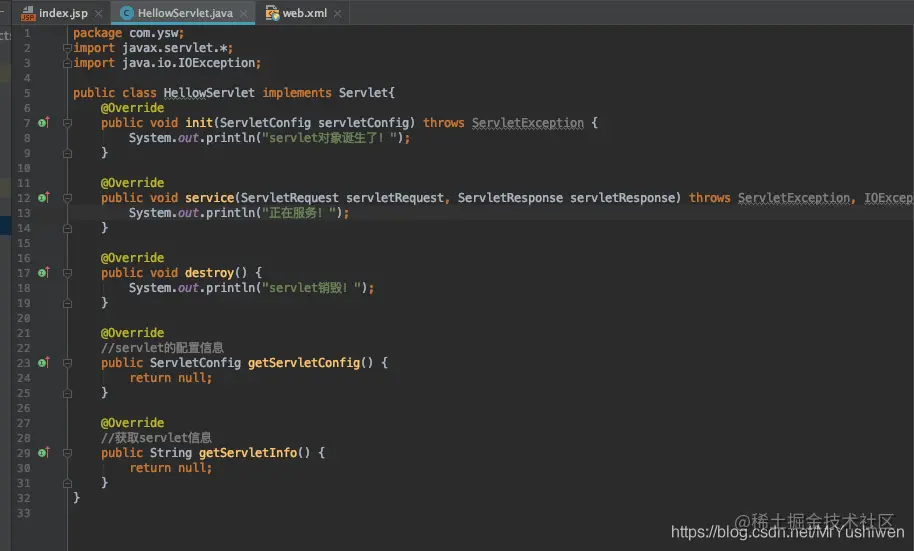The width and height of the screenshot is (914, 551).
Task: Toggle the fold end marker at line 25
Action: coord(67,394)
